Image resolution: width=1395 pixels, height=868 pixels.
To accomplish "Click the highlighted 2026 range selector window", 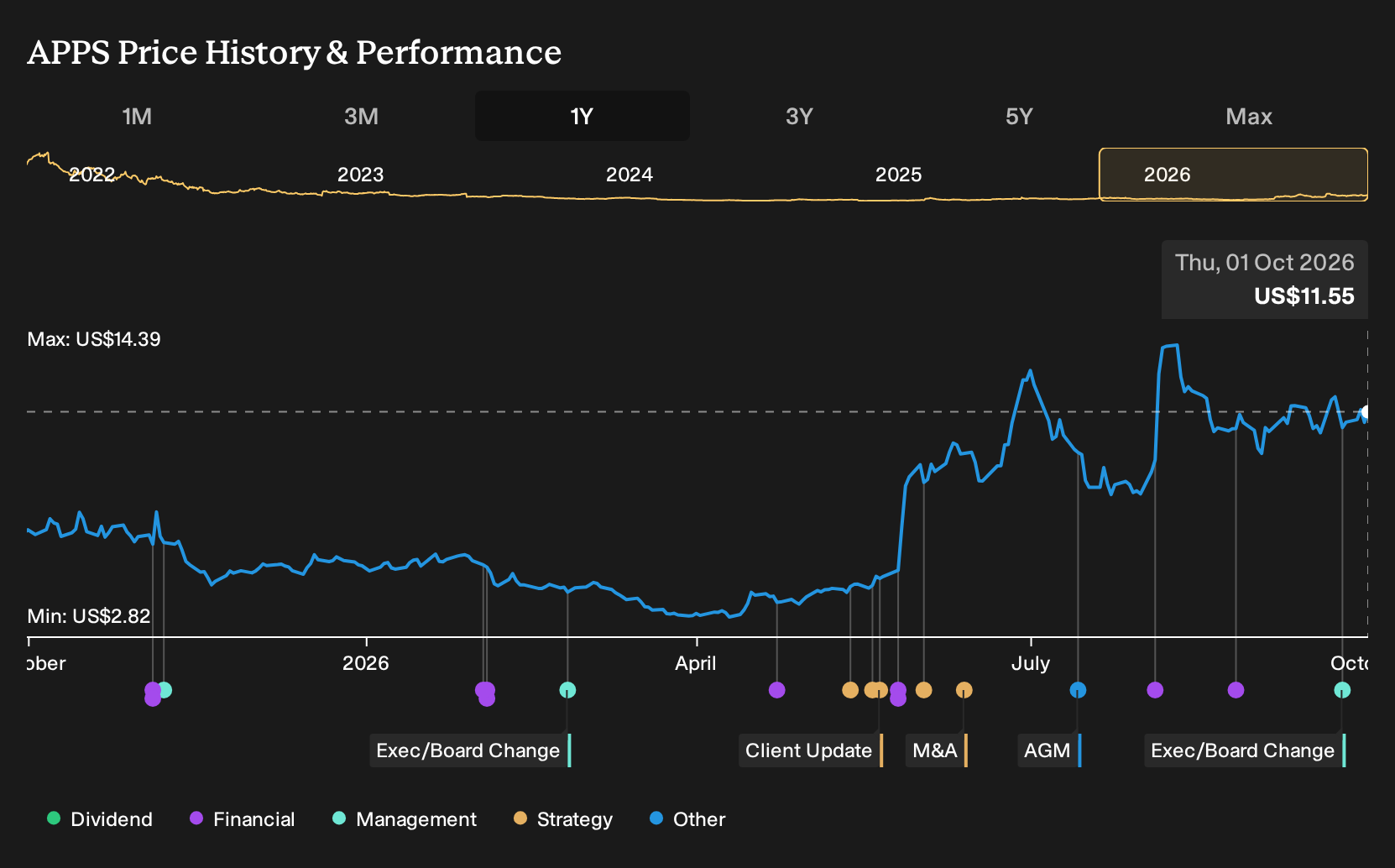I will [x=1233, y=175].
